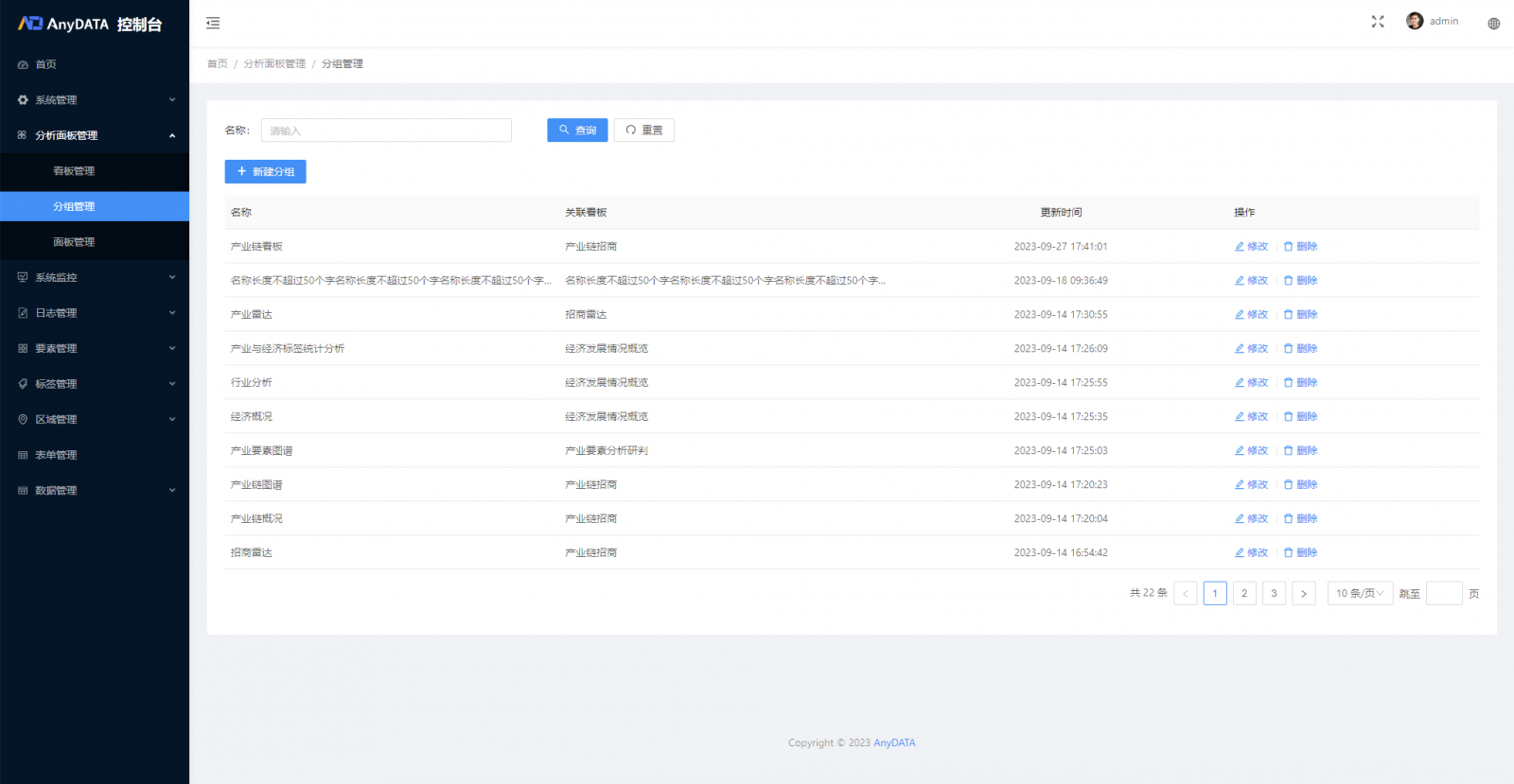The height and width of the screenshot is (784, 1514).
Task: Edit the 产业链图谱 row
Action: (x=1251, y=484)
